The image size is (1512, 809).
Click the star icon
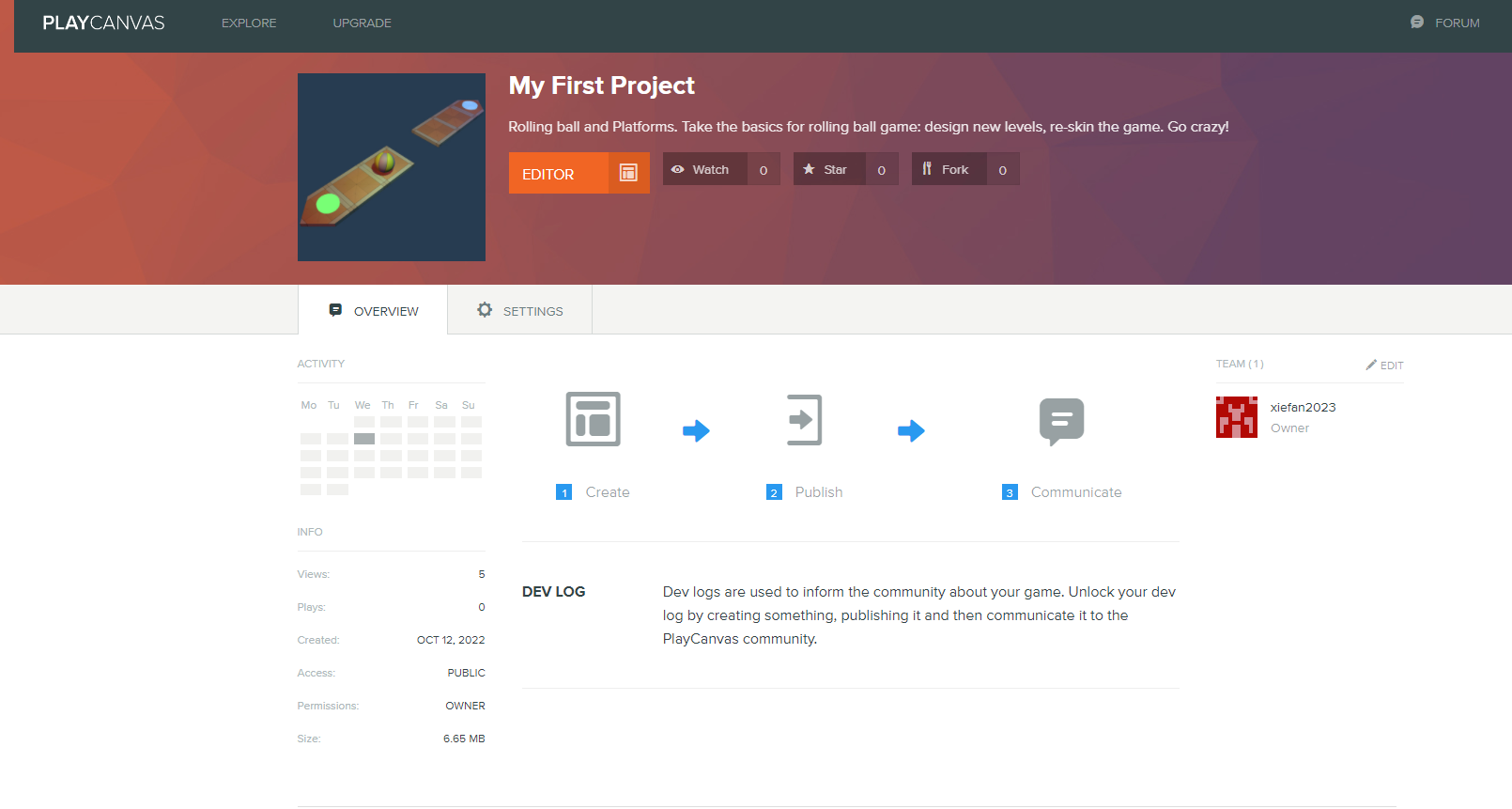click(809, 169)
